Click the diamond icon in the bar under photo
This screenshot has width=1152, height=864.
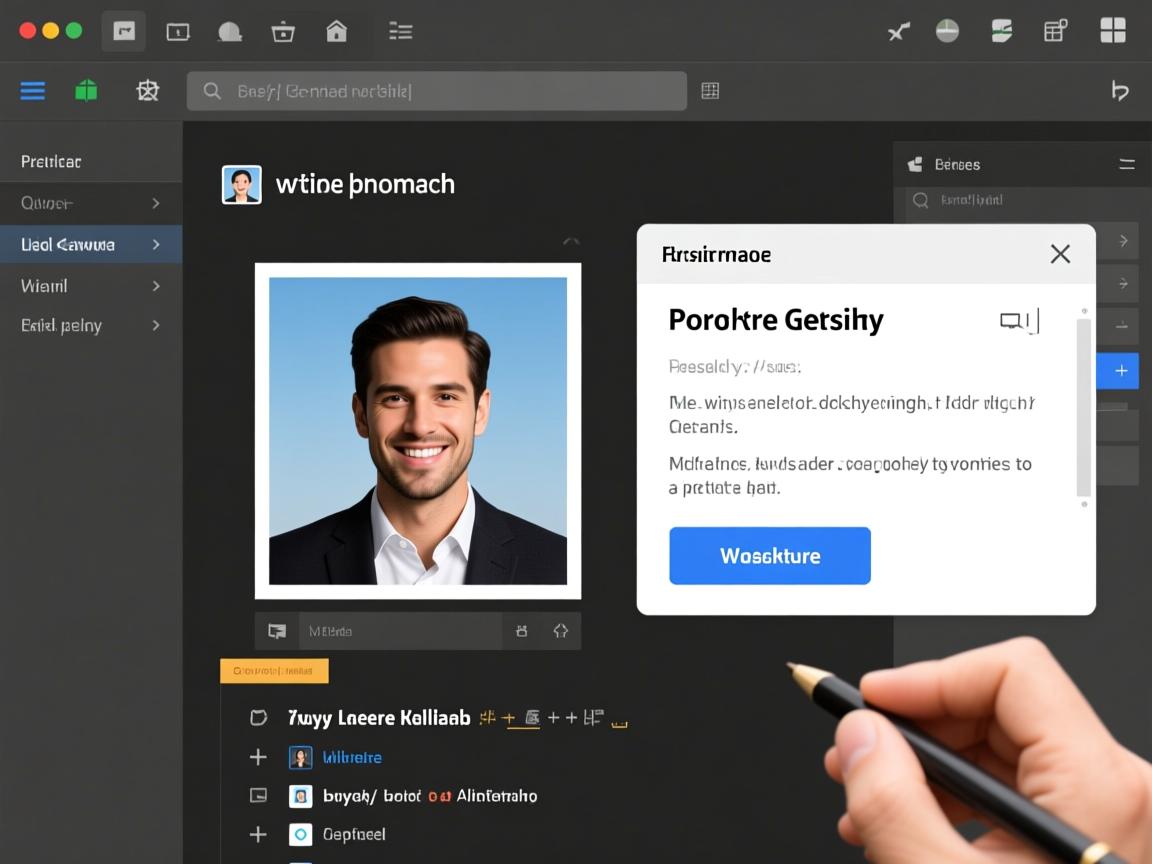[560, 631]
